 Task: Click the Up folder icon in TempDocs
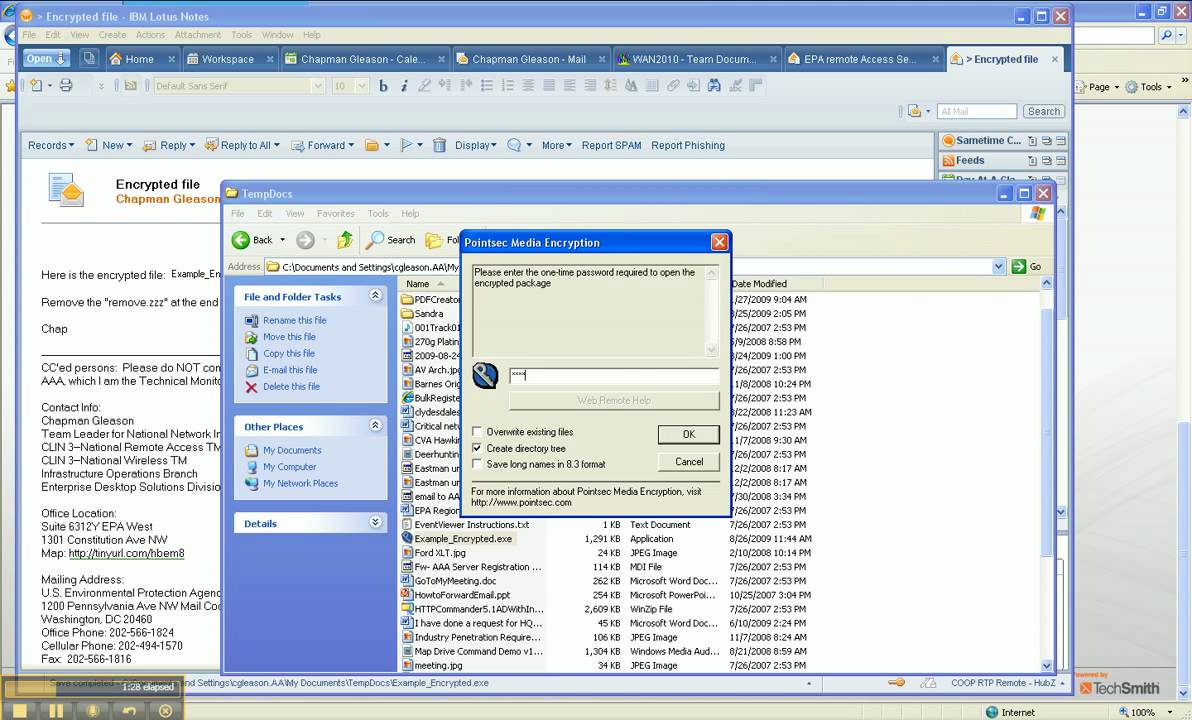tap(345, 240)
